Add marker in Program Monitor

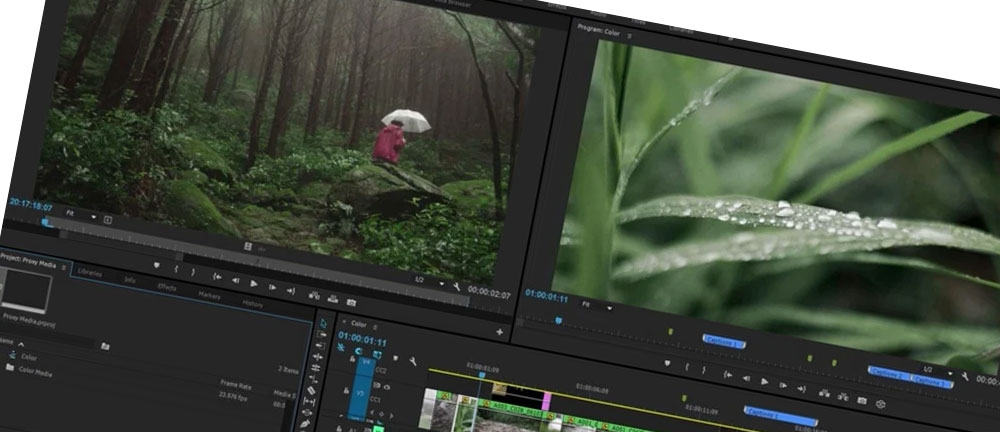pyautogui.click(x=667, y=362)
